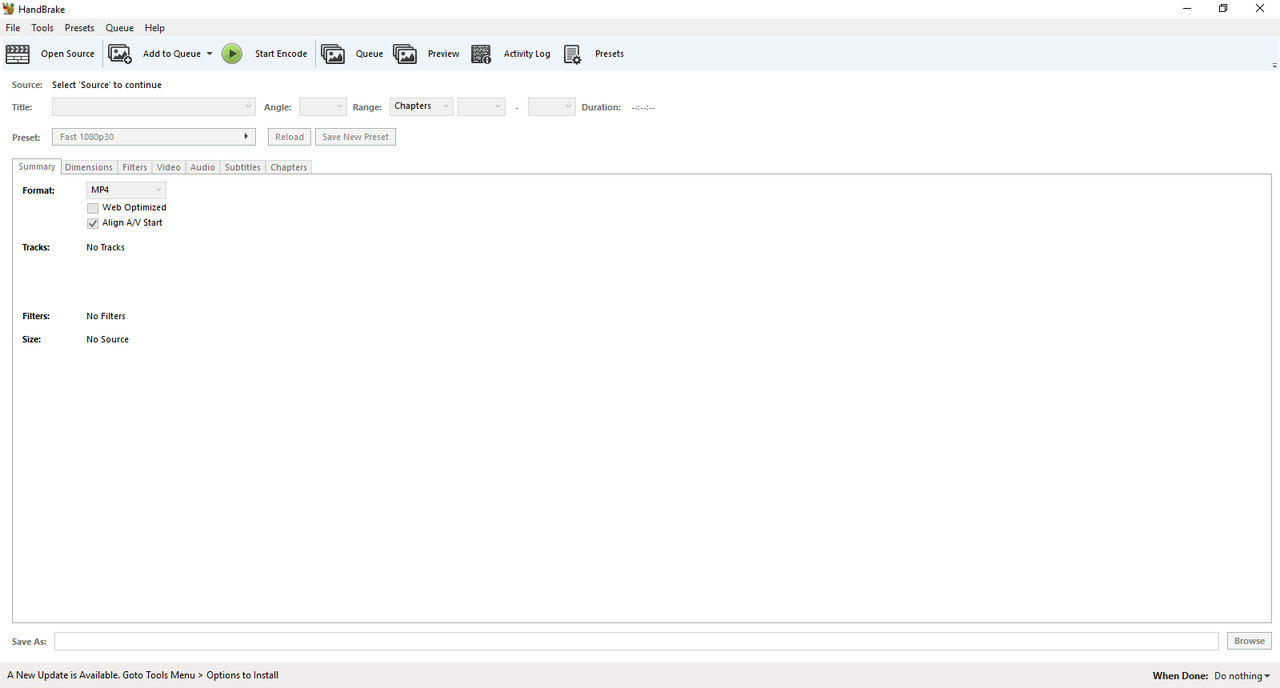
Task: Click the Add to Queue icon
Action: click(x=120, y=54)
